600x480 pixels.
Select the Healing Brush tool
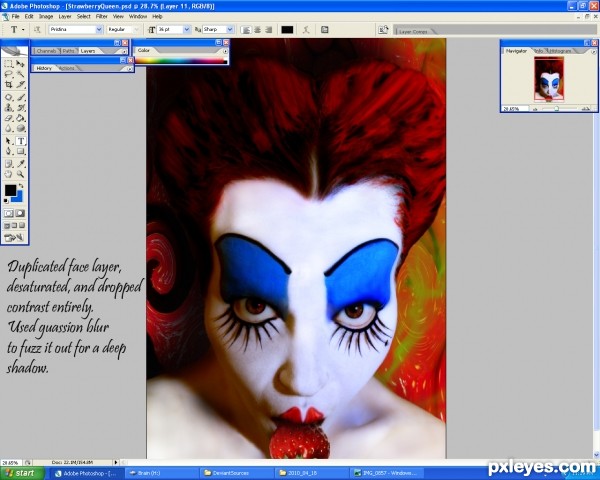(9, 98)
